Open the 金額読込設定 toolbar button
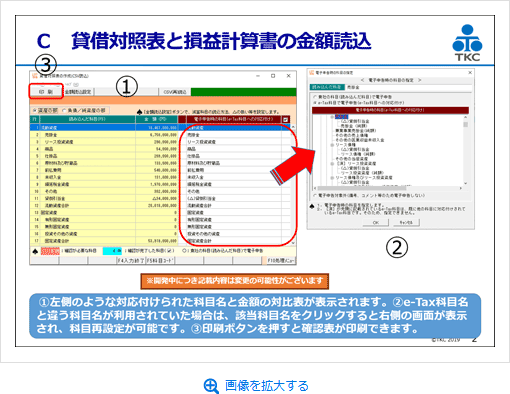 pos(78,92)
